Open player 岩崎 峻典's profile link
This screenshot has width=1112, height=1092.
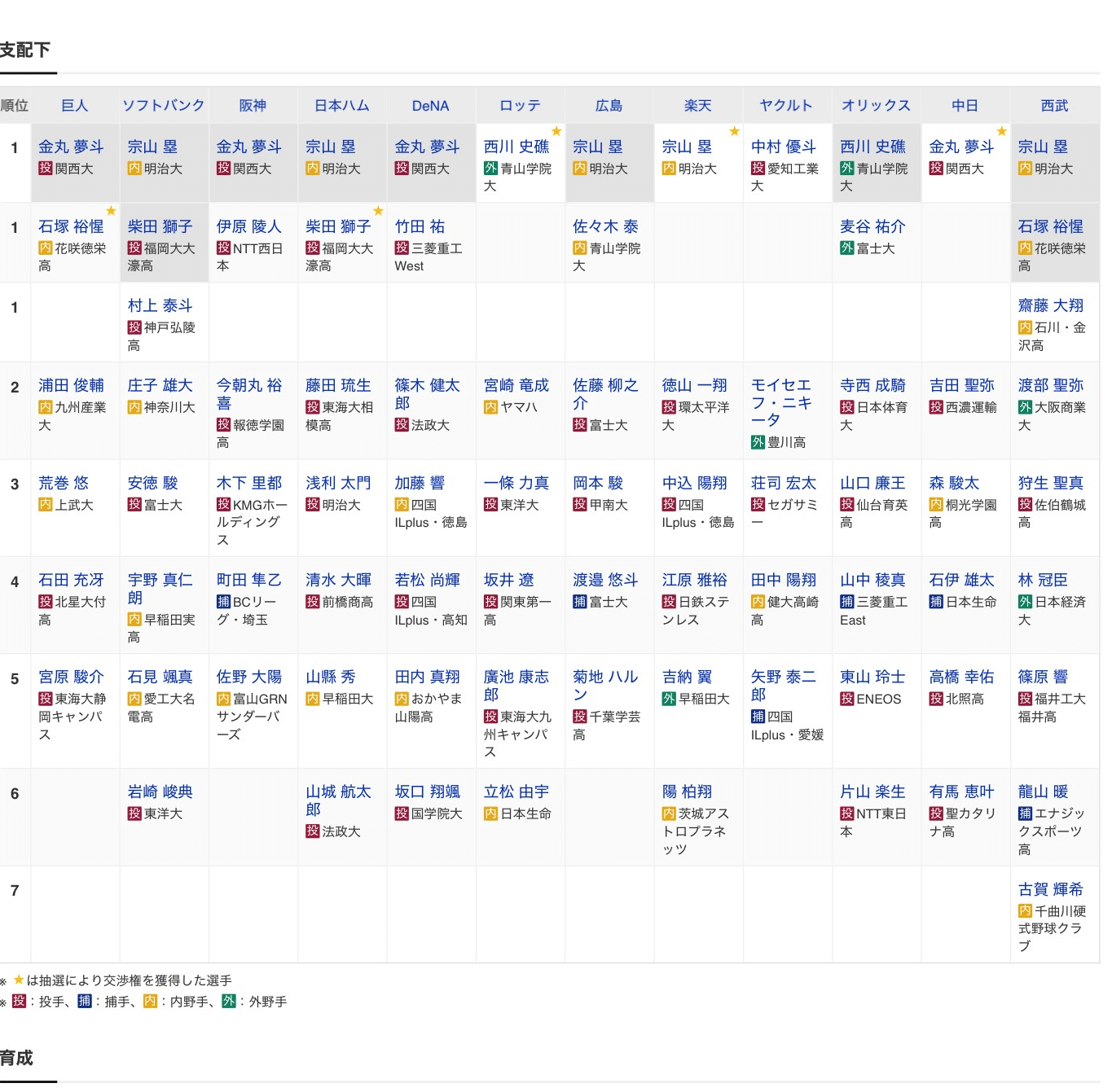(x=160, y=792)
